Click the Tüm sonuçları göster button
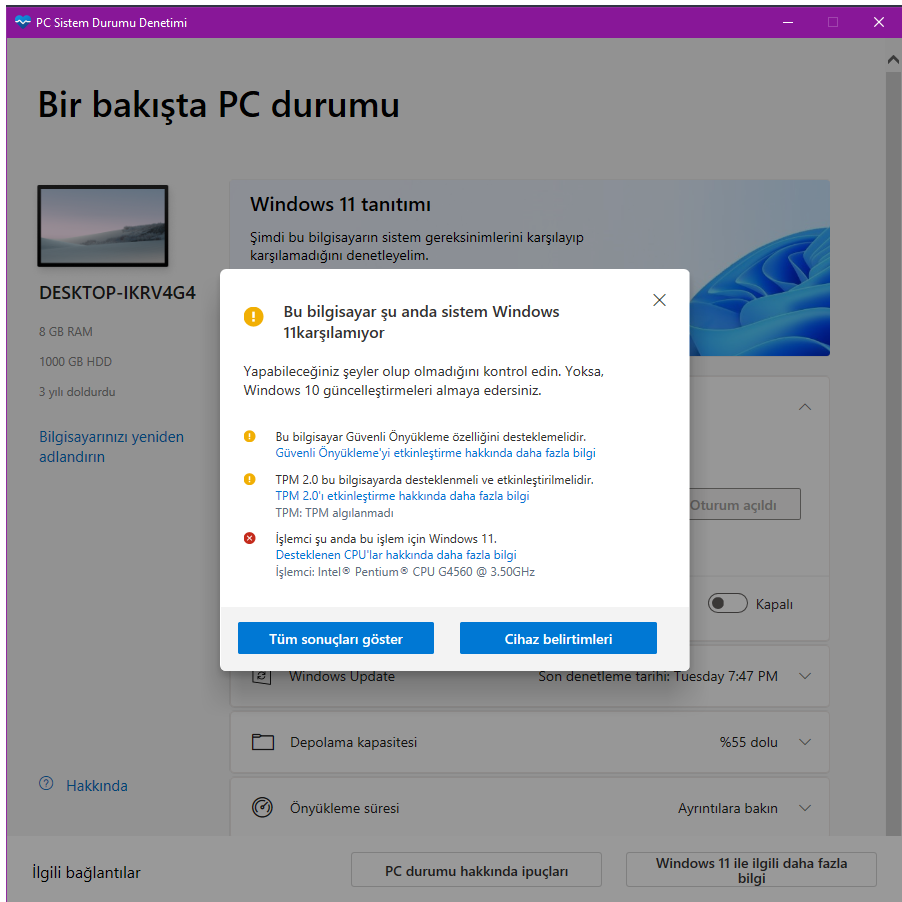The image size is (902, 902). pyautogui.click(x=336, y=638)
